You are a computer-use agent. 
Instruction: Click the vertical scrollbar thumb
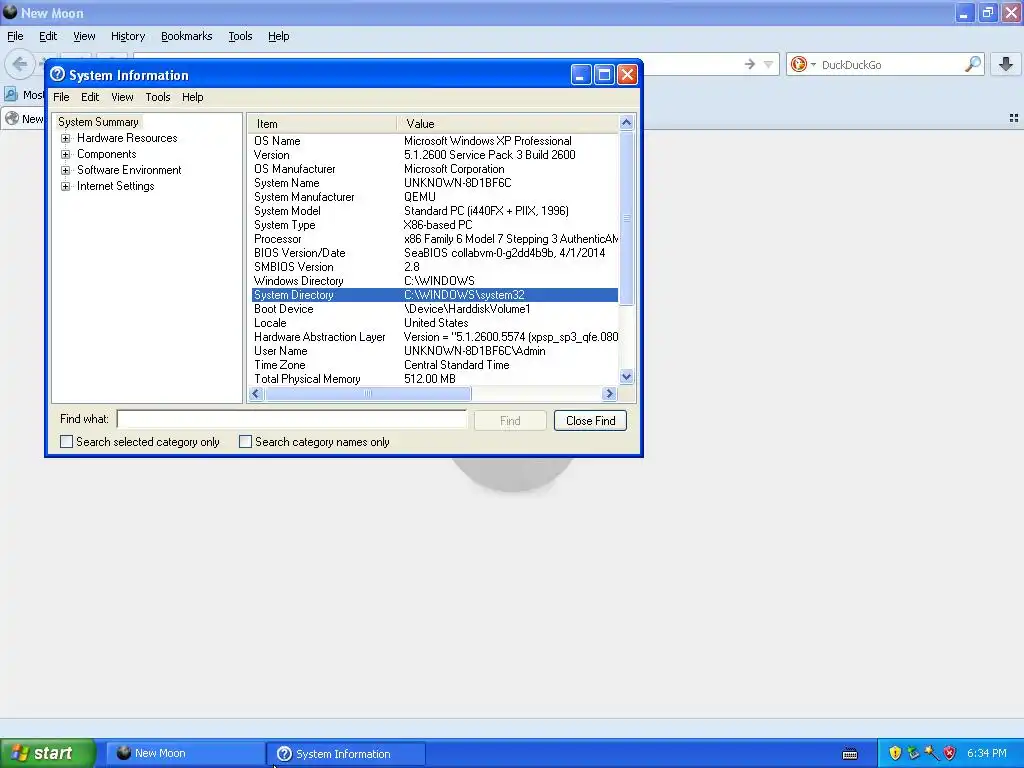[626, 218]
